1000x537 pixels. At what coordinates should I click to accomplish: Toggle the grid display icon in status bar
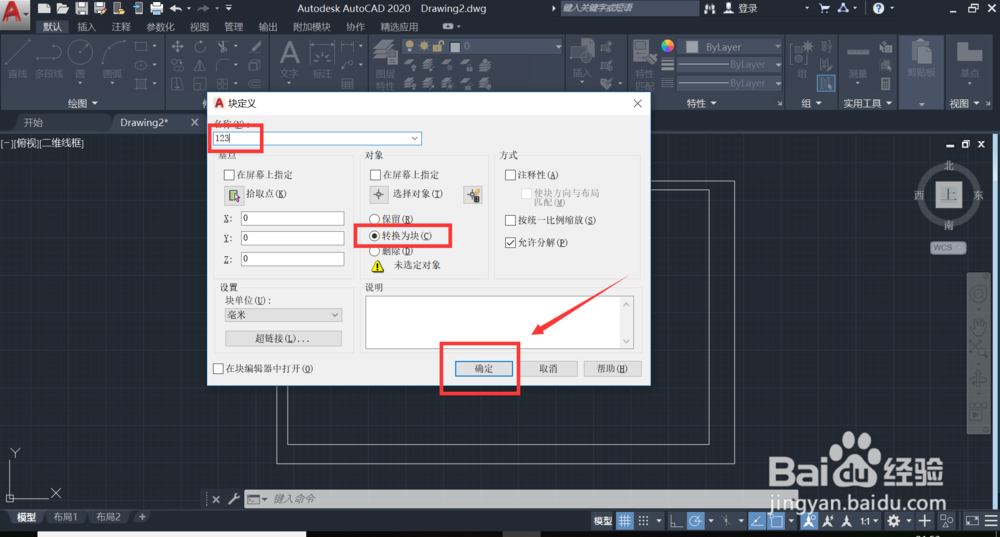click(624, 521)
